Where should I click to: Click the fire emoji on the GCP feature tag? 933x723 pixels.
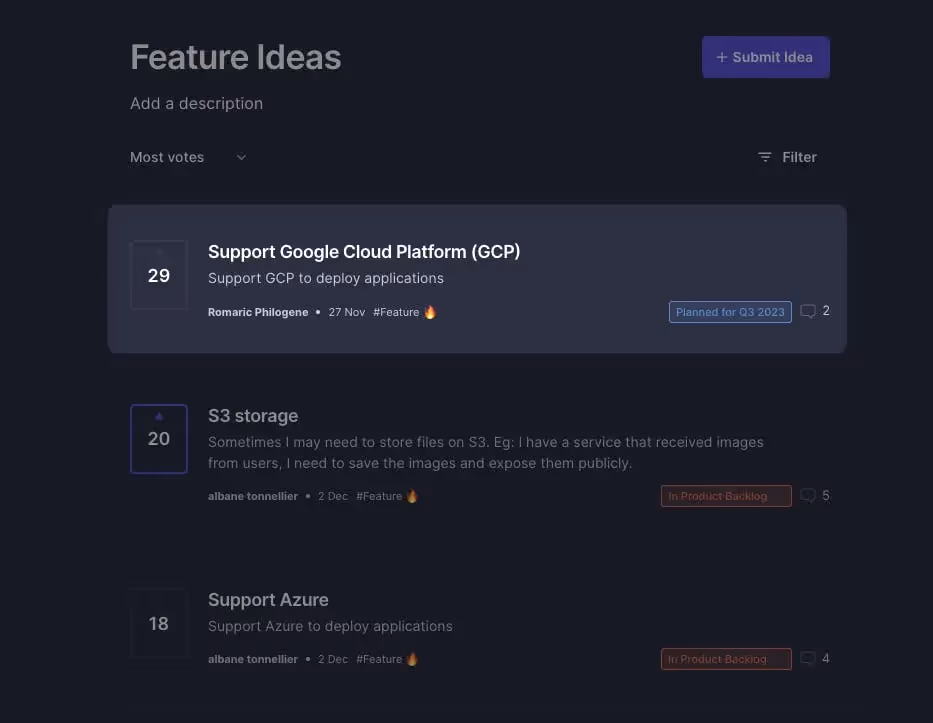(430, 311)
